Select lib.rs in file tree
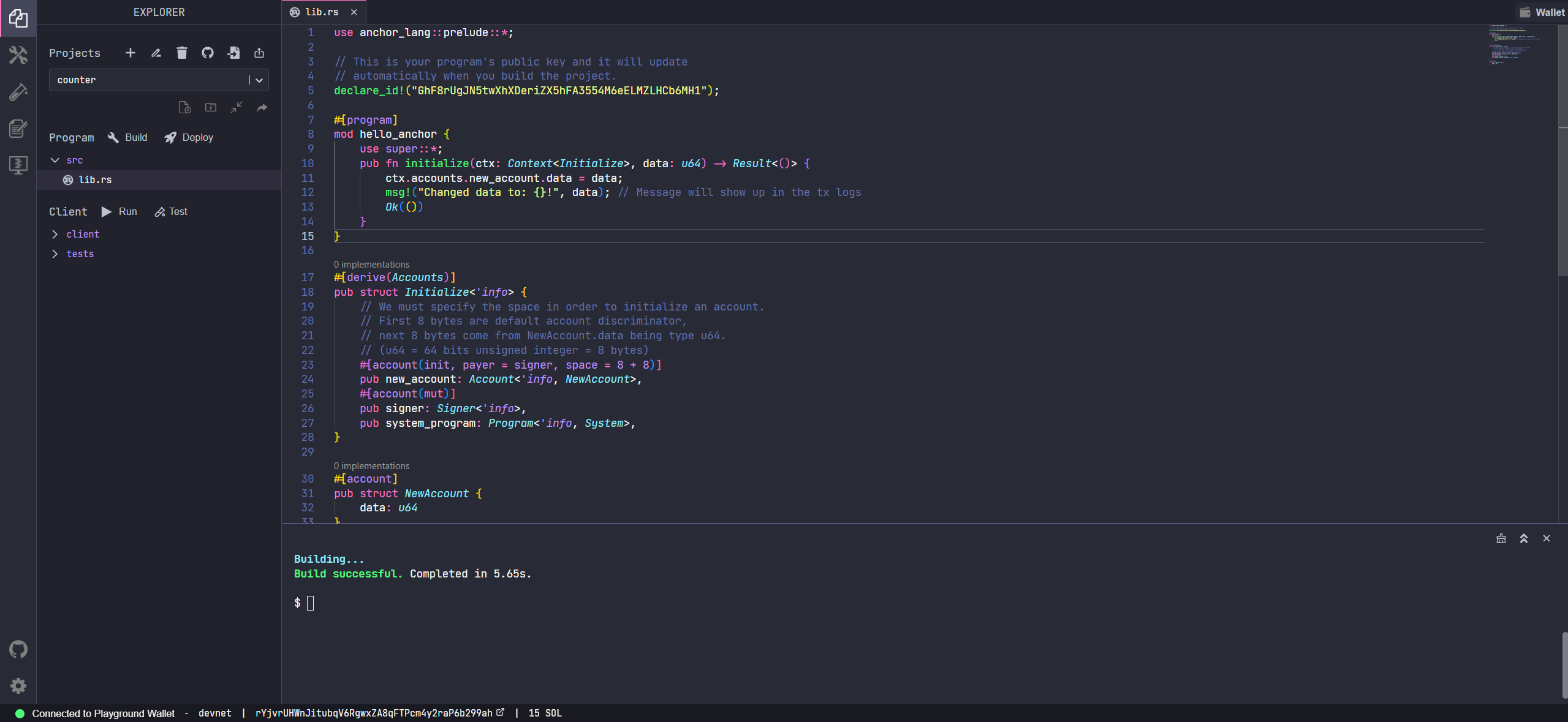Image resolution: width=1568 pixels, height=722 pixels. pos(159,180)
